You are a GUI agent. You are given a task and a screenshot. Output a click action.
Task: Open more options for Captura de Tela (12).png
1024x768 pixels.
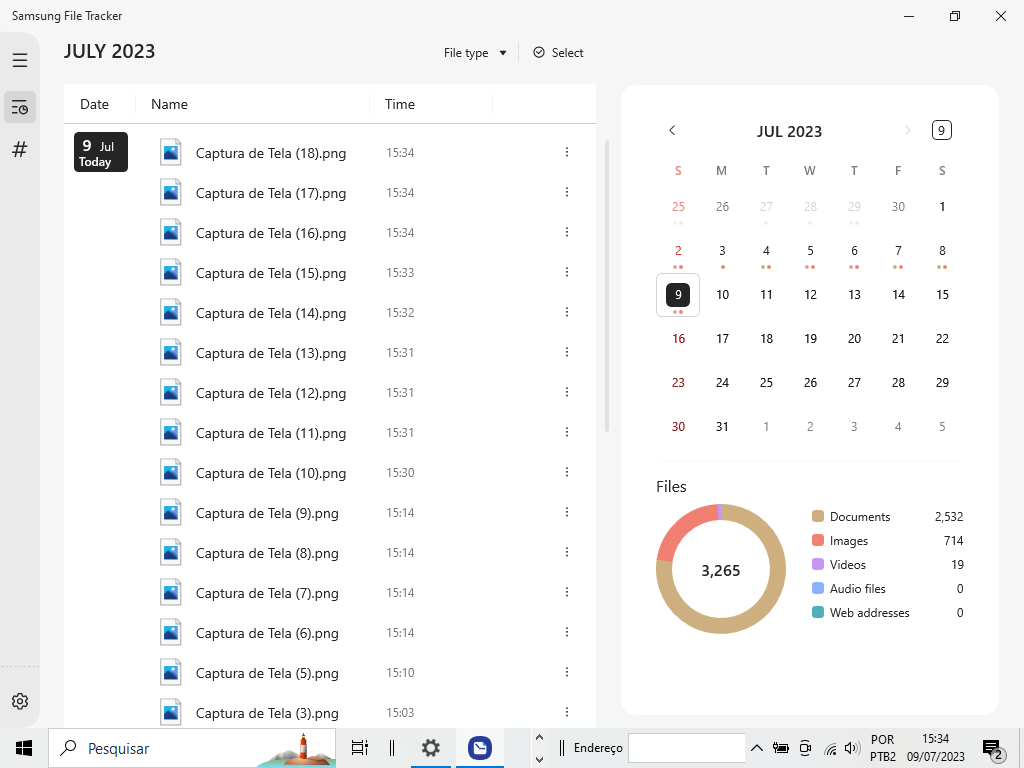point(567,392)
